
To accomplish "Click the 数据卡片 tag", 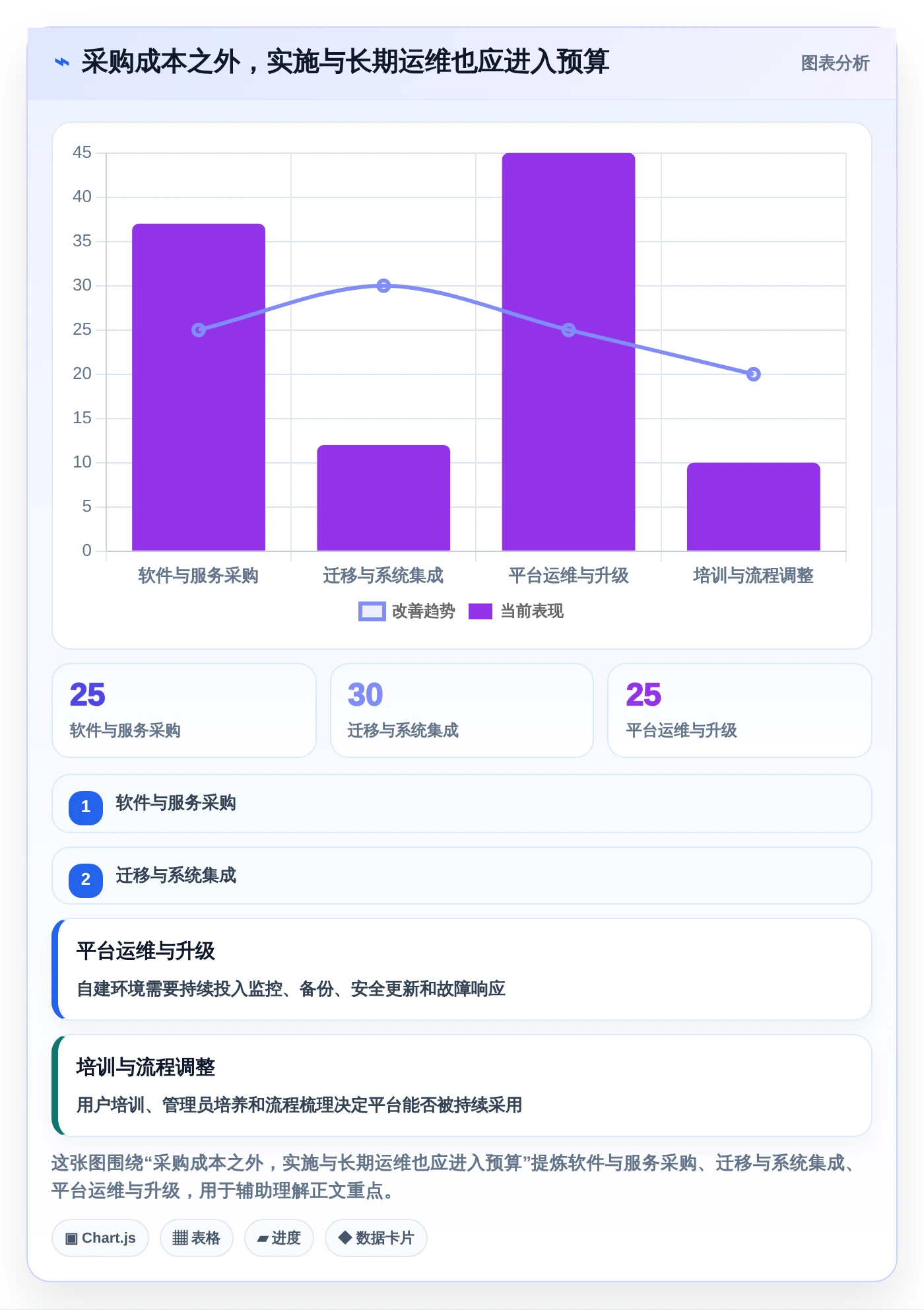I will tap(376, 1238).
